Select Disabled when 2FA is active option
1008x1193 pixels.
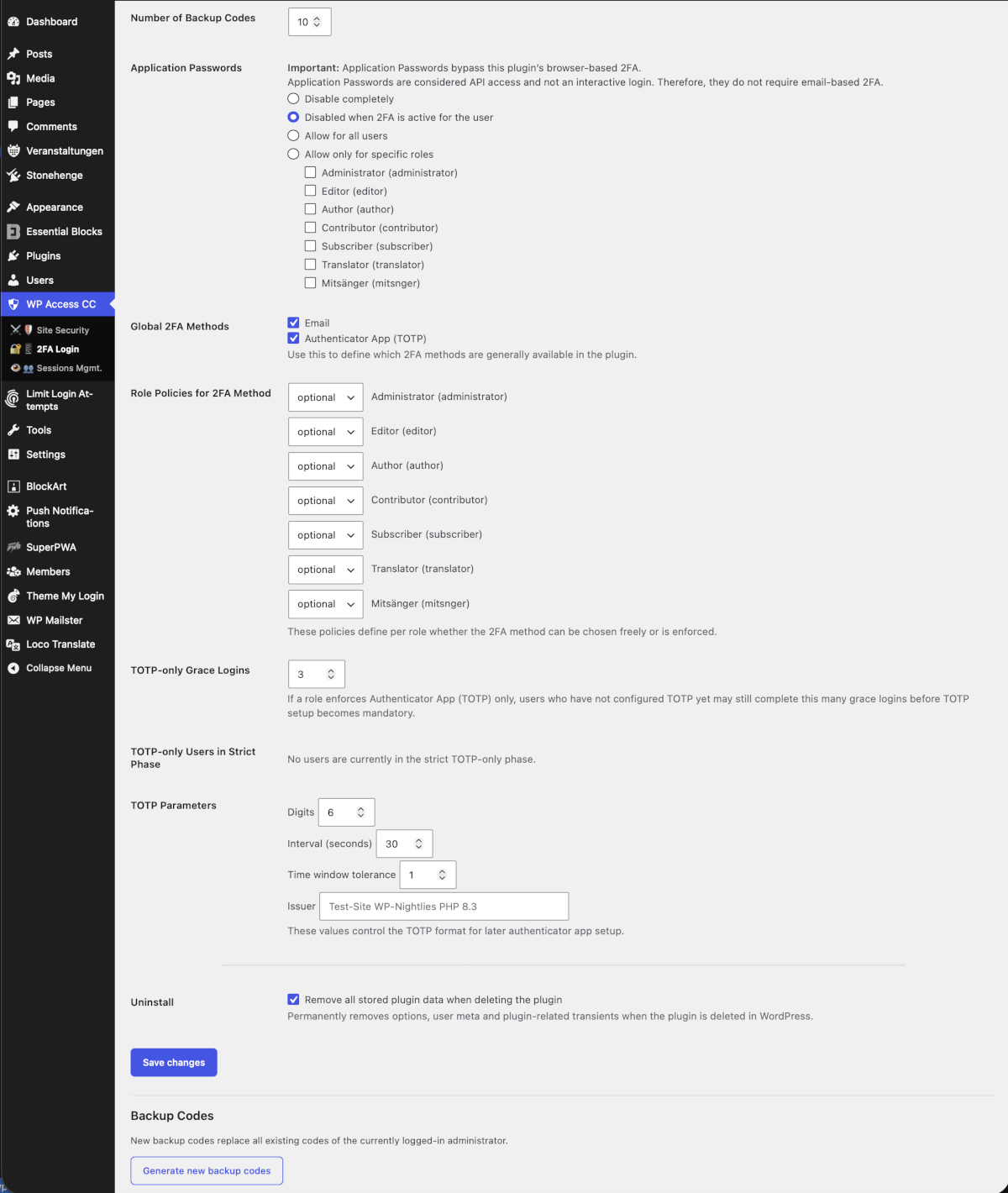pos(293,118)
